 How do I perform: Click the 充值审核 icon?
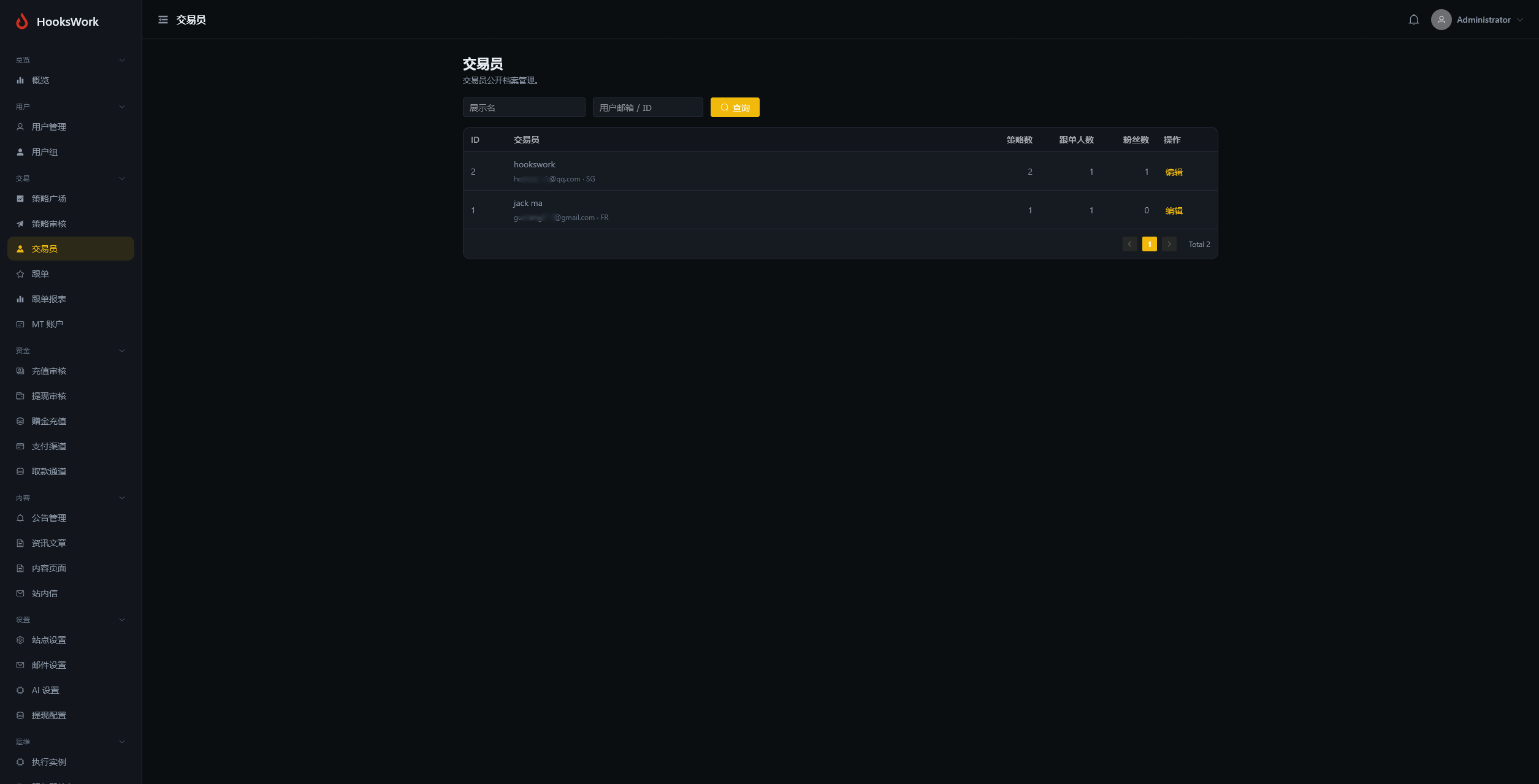(20, 371)
